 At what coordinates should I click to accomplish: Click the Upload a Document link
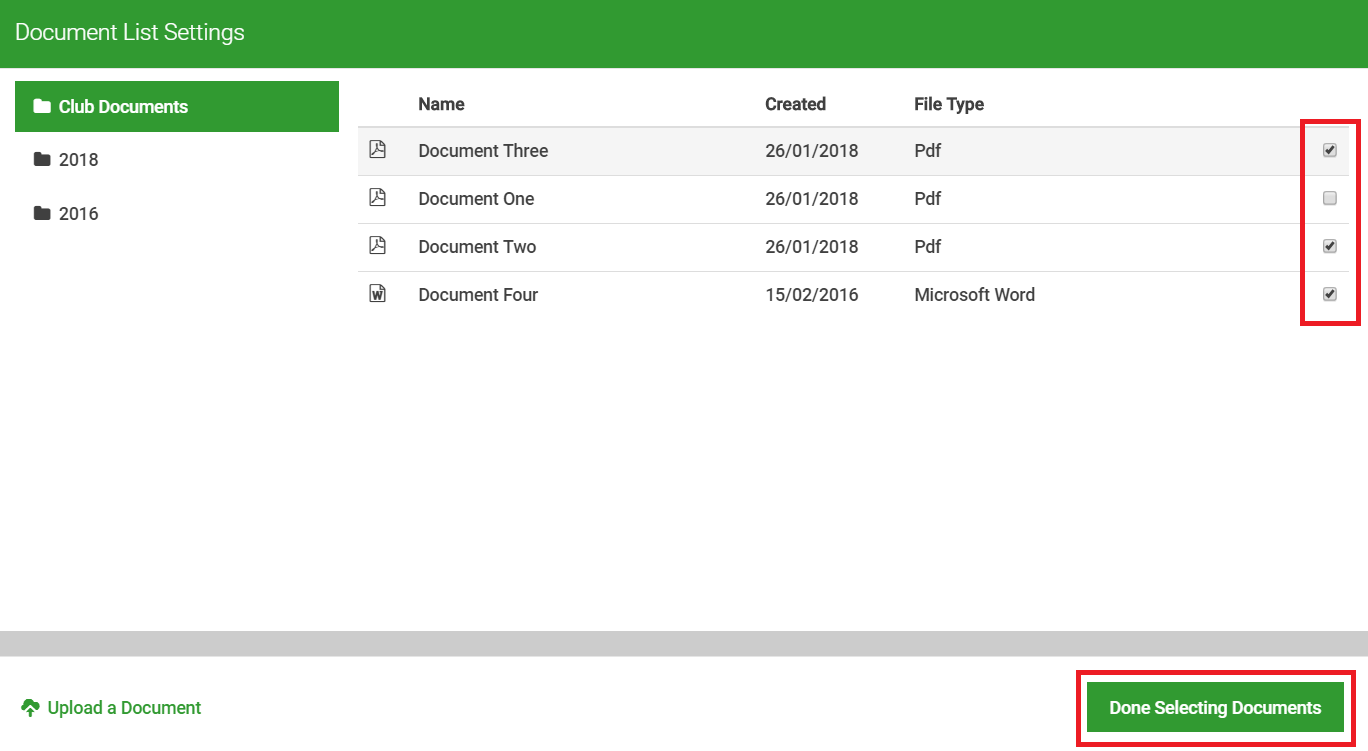[x=111, y=708]
